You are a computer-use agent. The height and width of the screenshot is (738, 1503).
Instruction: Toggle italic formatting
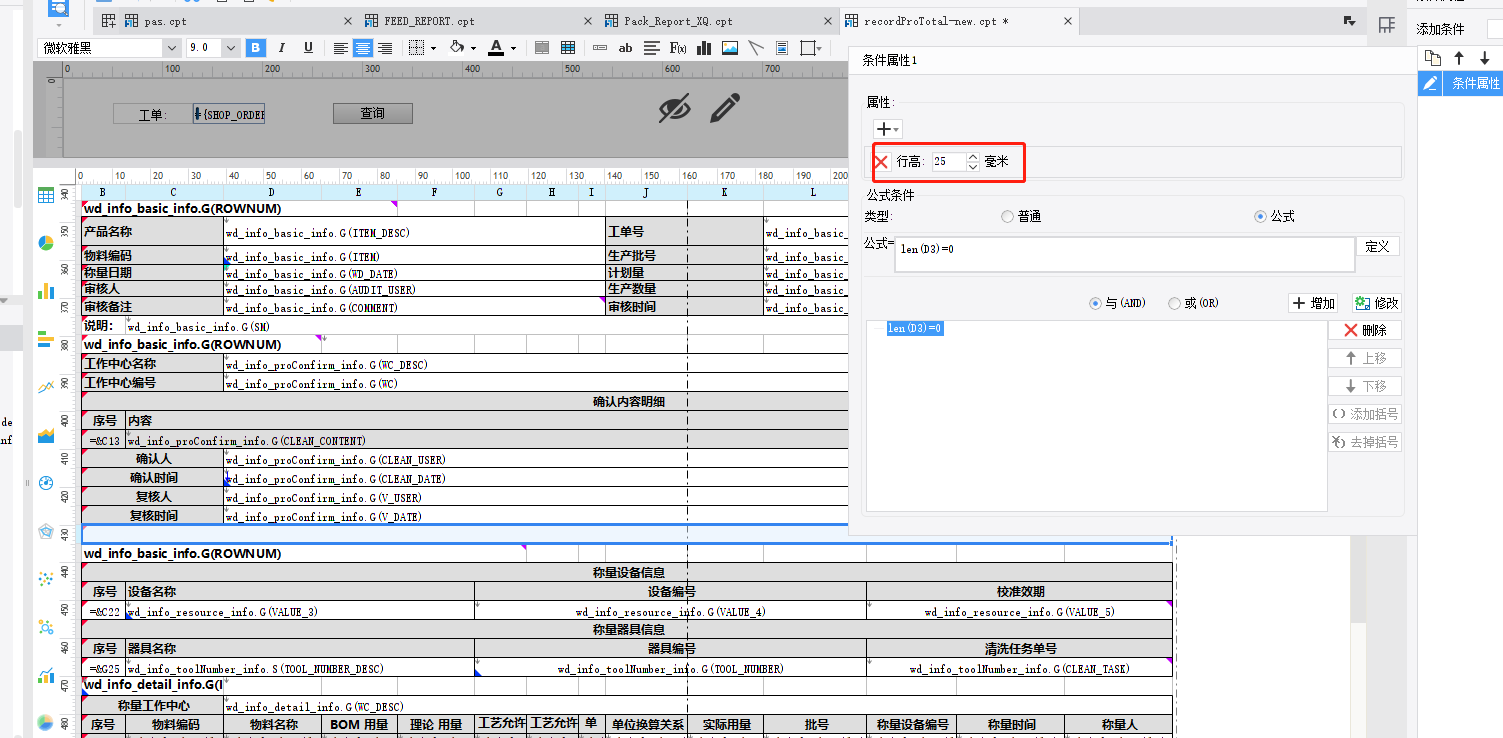[x=282, y=48]
